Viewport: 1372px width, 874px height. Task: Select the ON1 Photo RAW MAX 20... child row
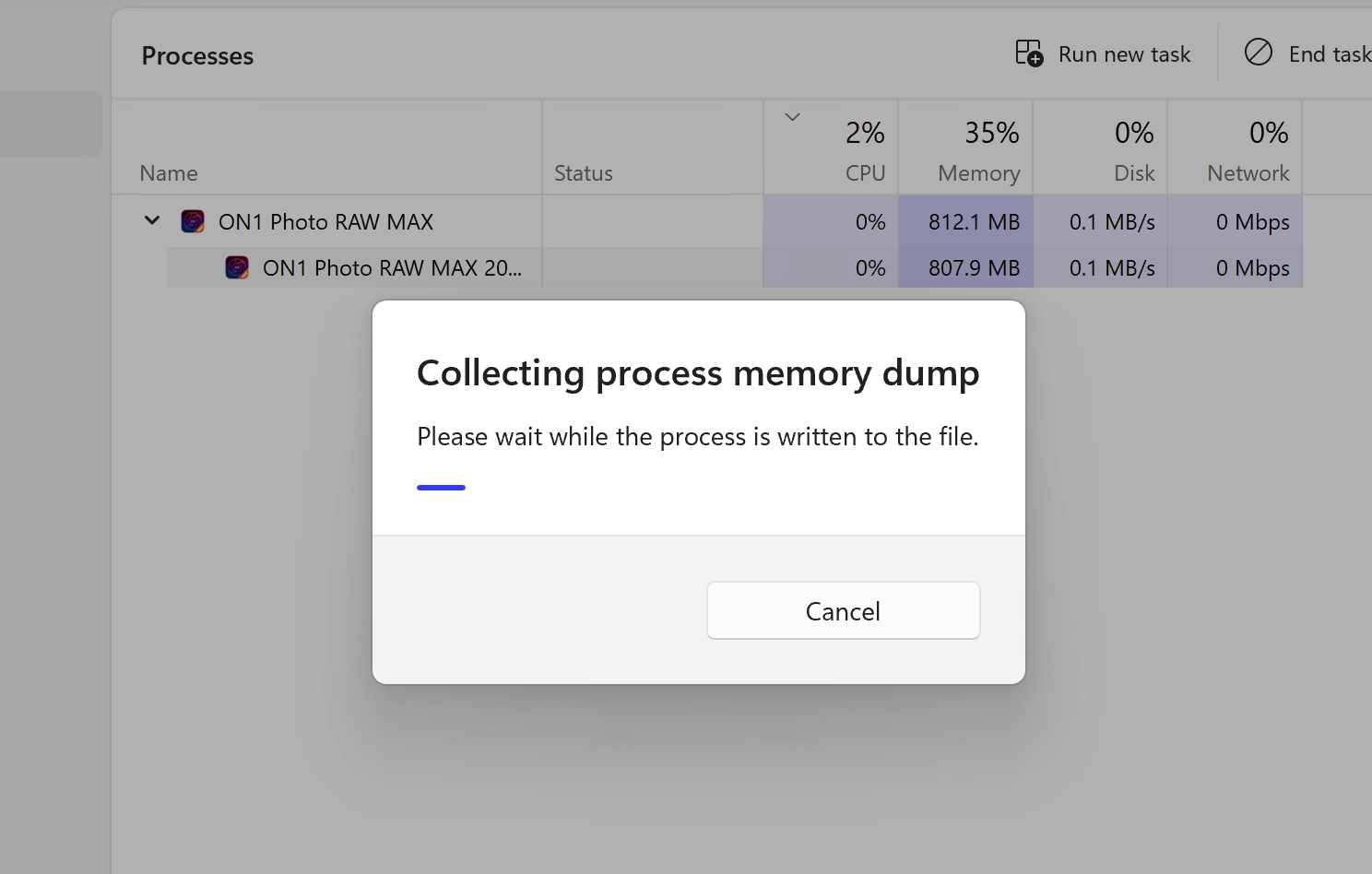point(734,267)
